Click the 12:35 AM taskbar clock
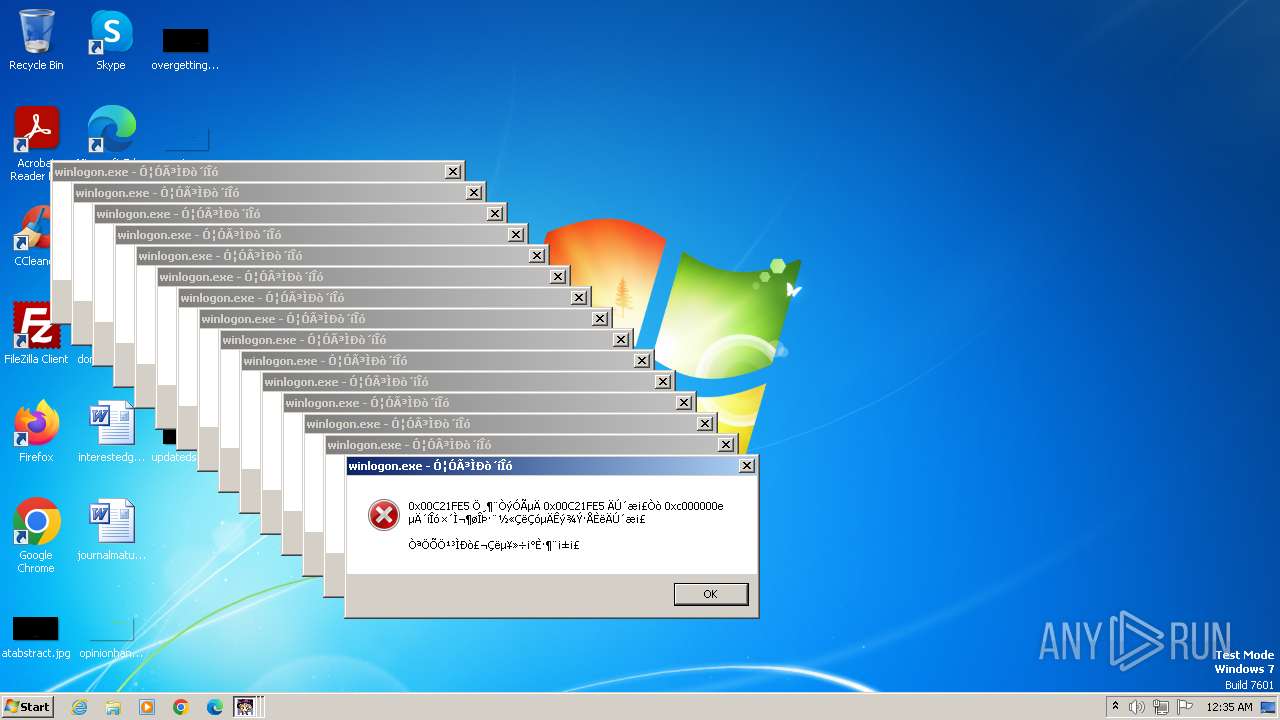The image size is (1280, 720). (x=1229, y=707)
